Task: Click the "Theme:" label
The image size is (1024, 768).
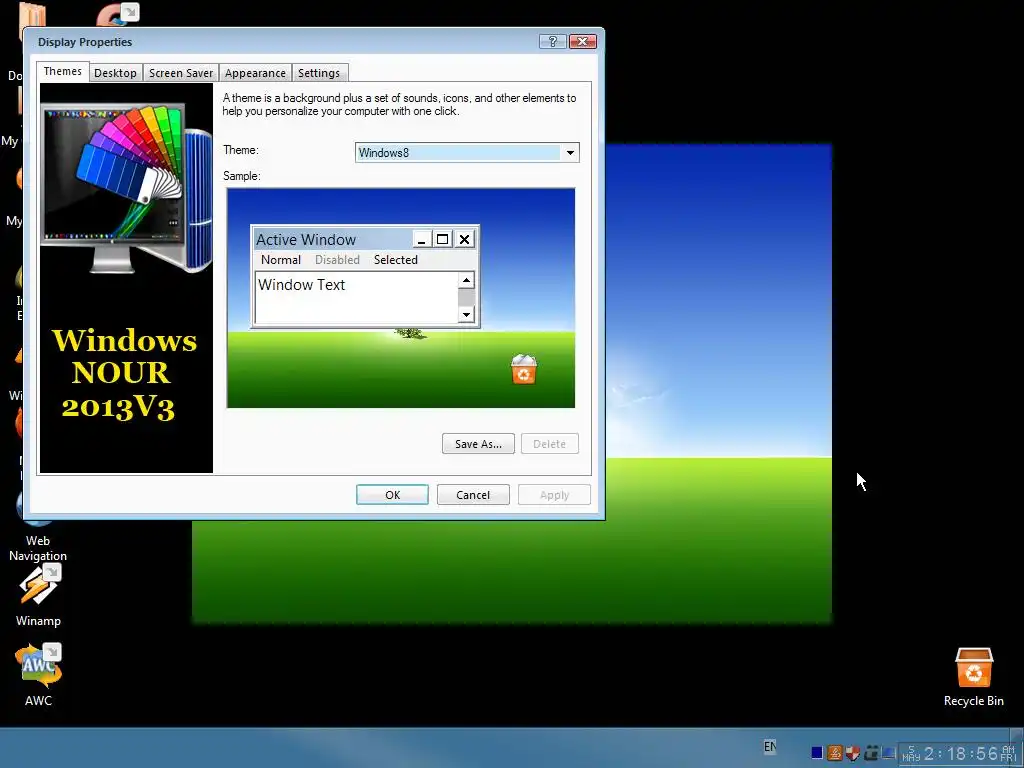Action: point(241,150)
